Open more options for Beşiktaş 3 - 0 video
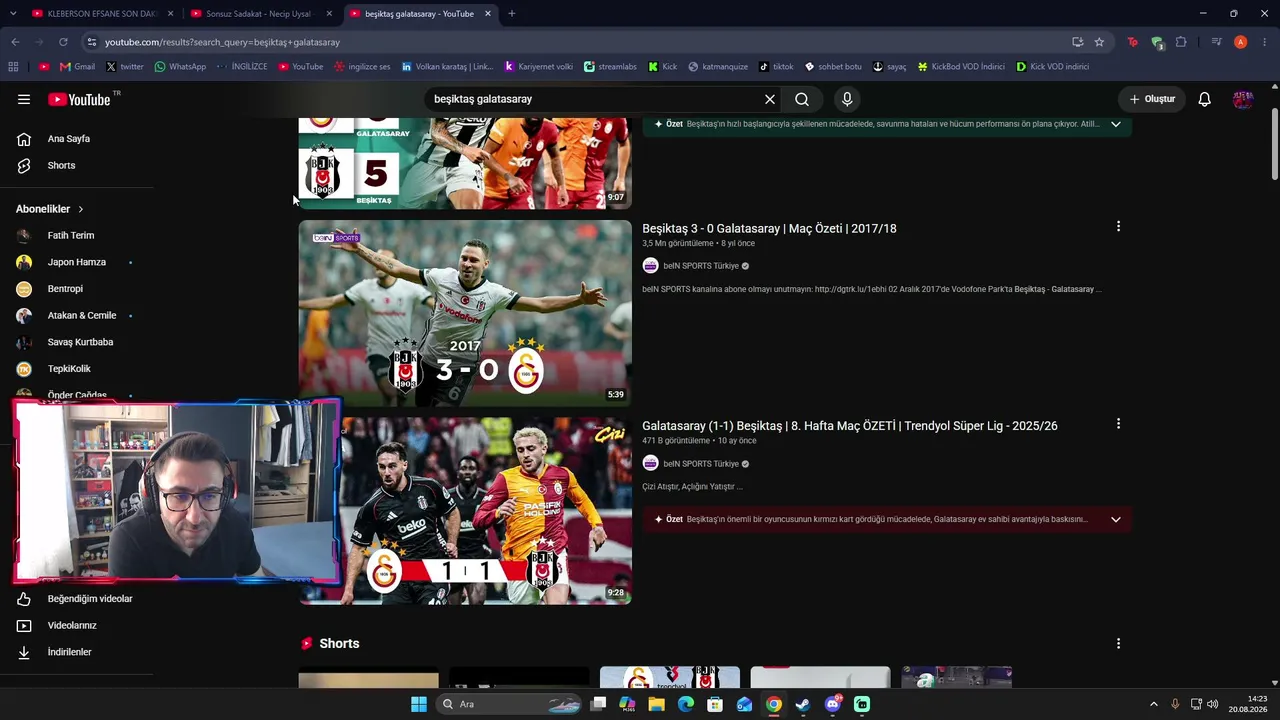 click(1118, 227)
